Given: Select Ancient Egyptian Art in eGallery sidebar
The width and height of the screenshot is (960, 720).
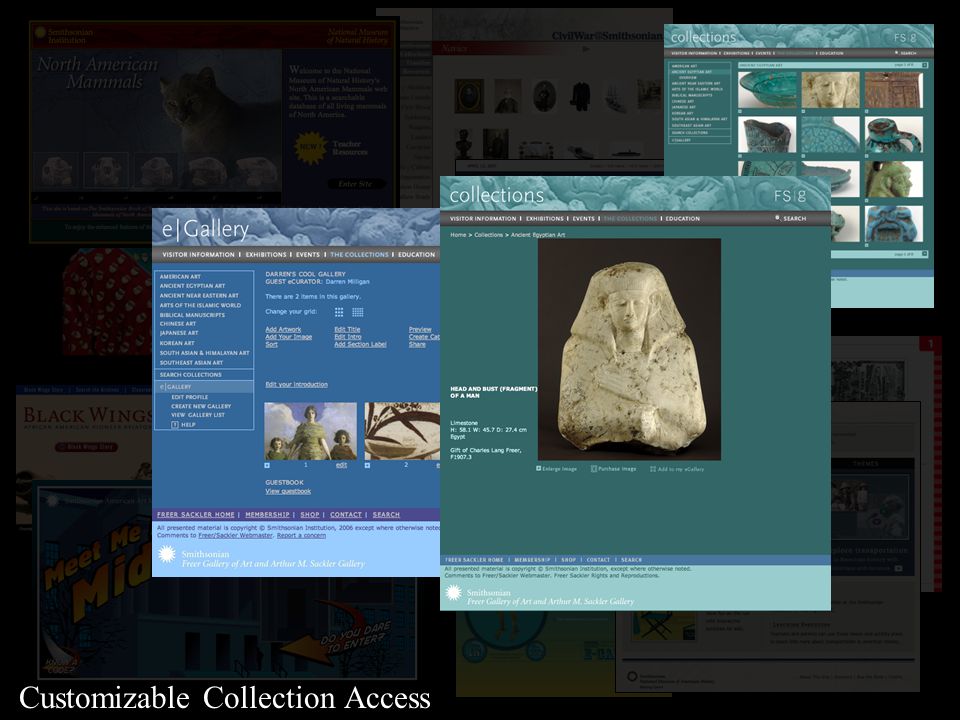Looking at the screenshot, I should pos(192,286).
